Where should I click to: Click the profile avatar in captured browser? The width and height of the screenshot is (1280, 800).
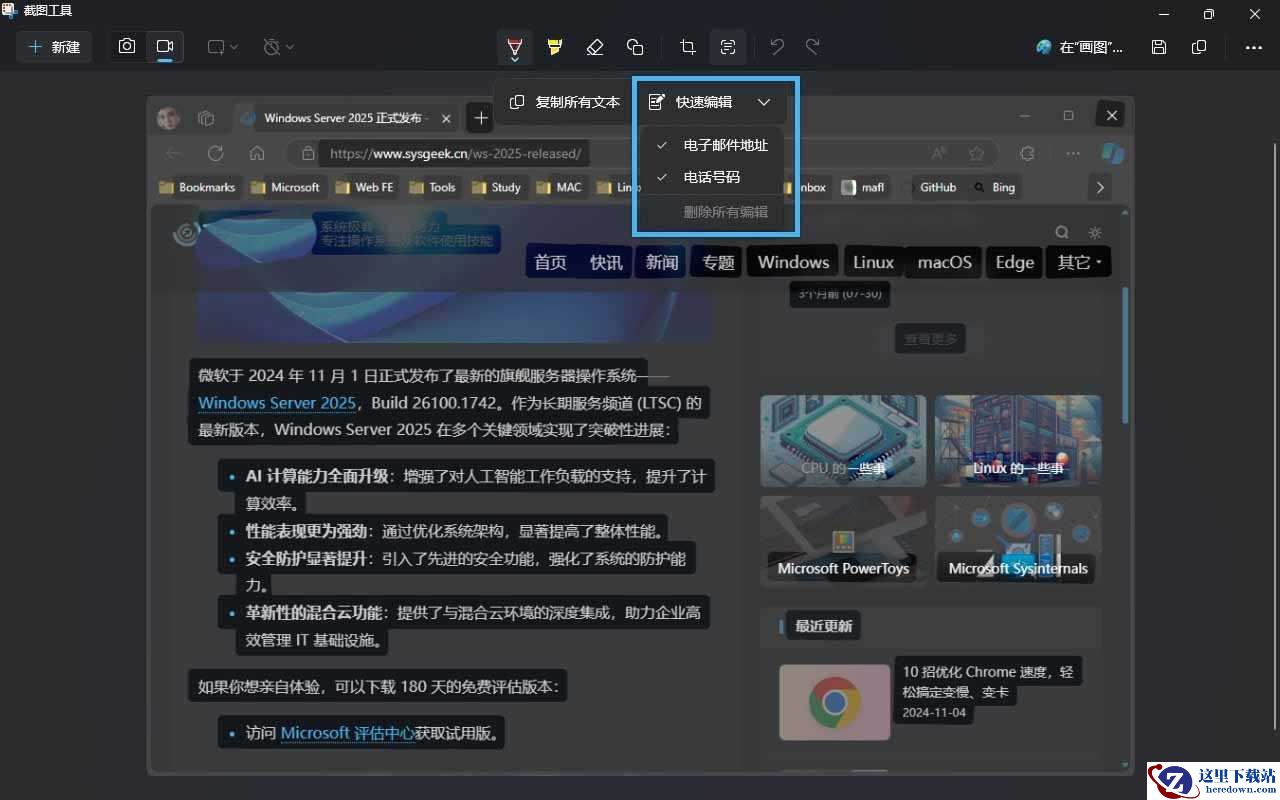coord(168,118)
